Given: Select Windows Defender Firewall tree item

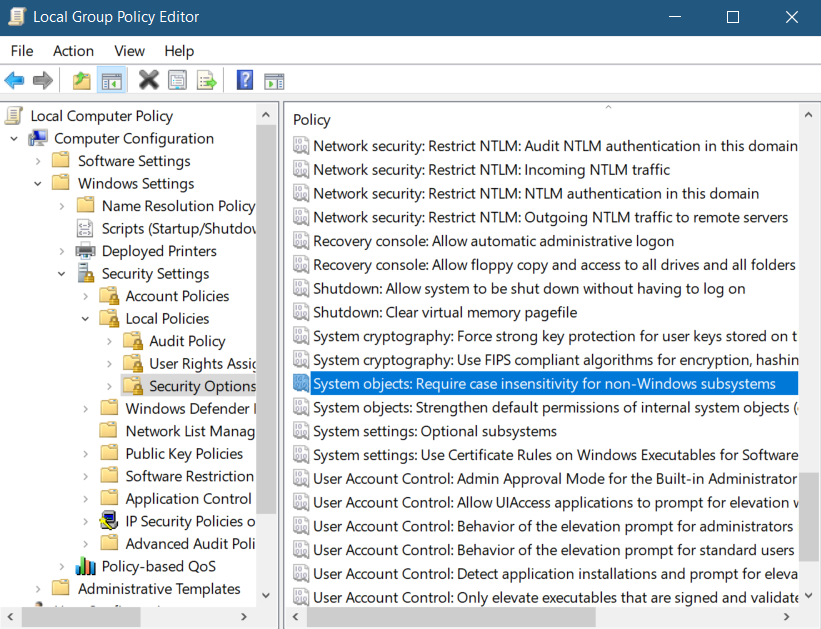Looking at the screenshot, I should (x=190, y=409).
